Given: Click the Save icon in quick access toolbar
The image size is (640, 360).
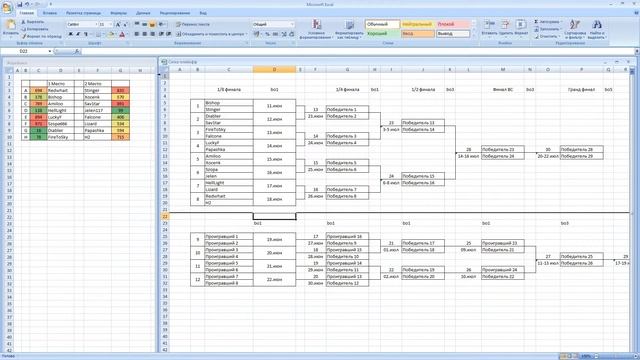Looking at the screenshot, I should coord(20,4).
